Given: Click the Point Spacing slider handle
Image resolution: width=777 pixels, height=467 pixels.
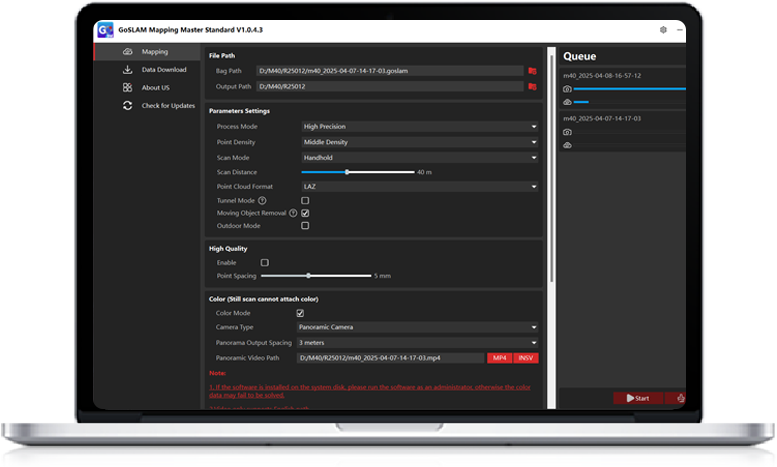Looking at the screenshot, I should [x=308, y=276].
